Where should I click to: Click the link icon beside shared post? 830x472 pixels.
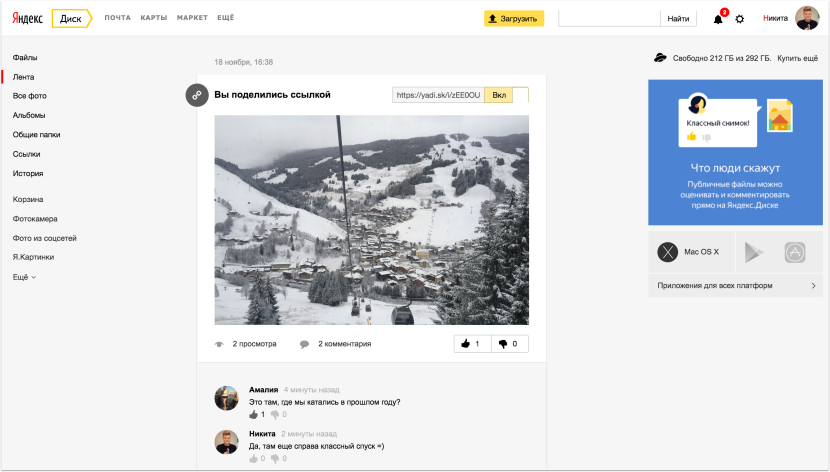point(197,95)
